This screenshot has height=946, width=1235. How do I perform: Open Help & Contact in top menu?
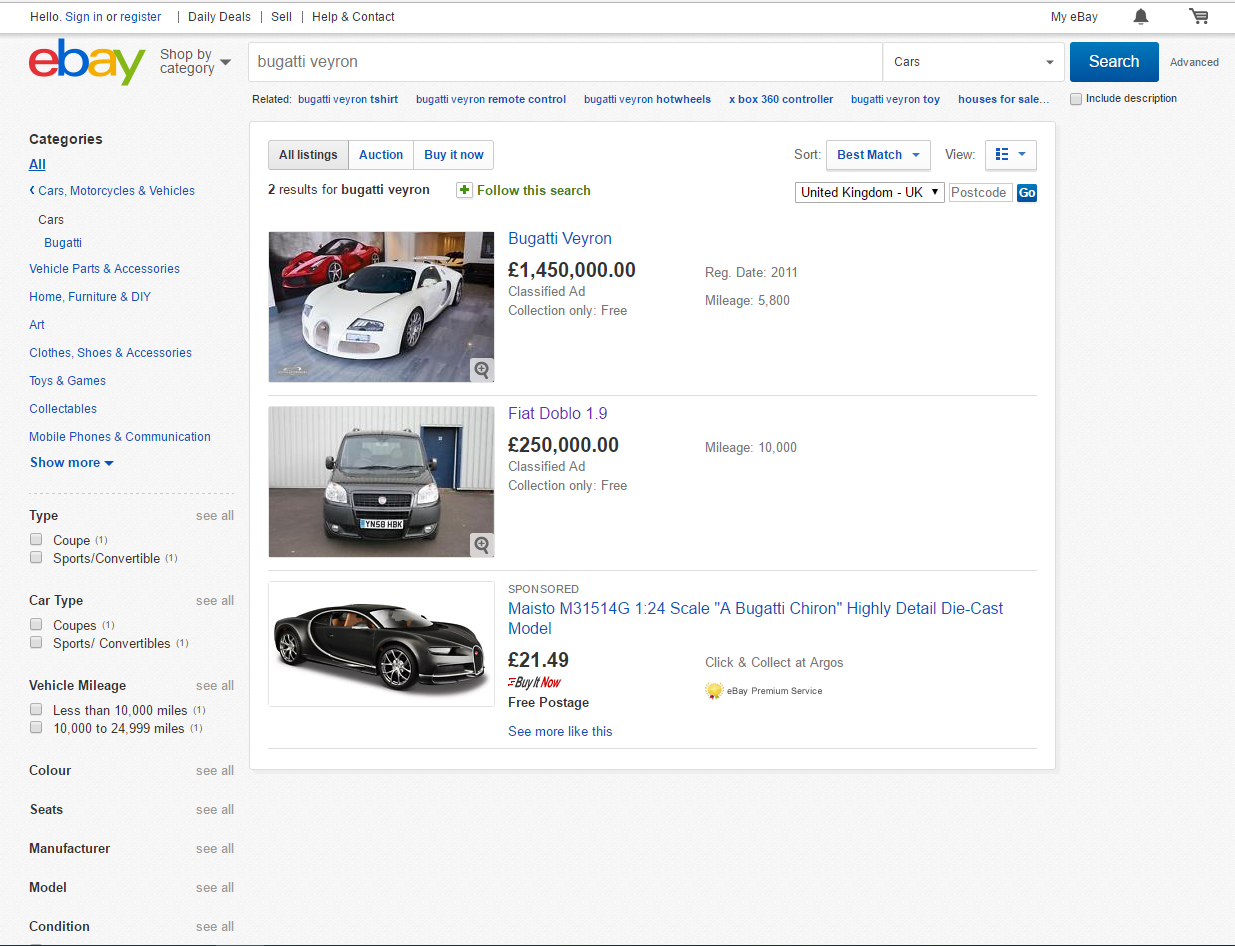coord(353,17)
